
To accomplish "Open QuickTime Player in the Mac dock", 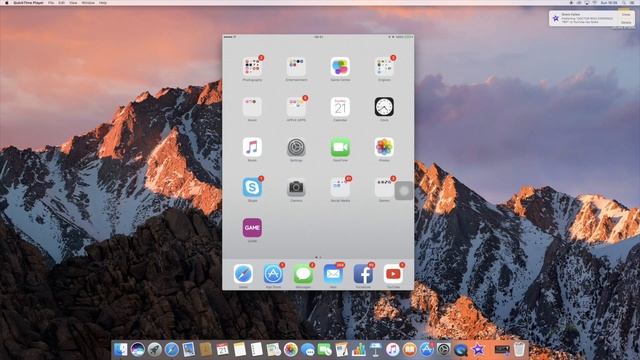I will pos(460,349).
